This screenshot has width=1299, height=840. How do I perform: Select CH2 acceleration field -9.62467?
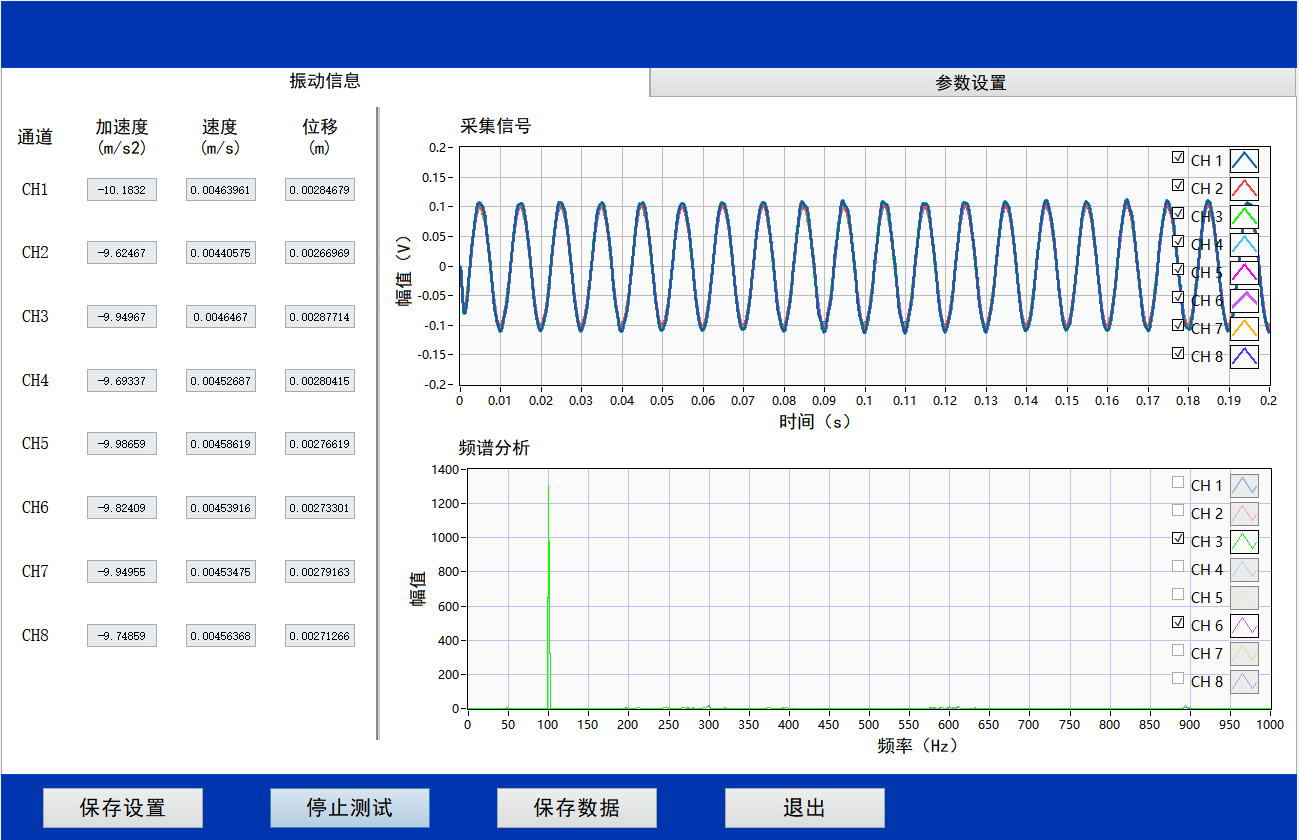pos(122,253)
